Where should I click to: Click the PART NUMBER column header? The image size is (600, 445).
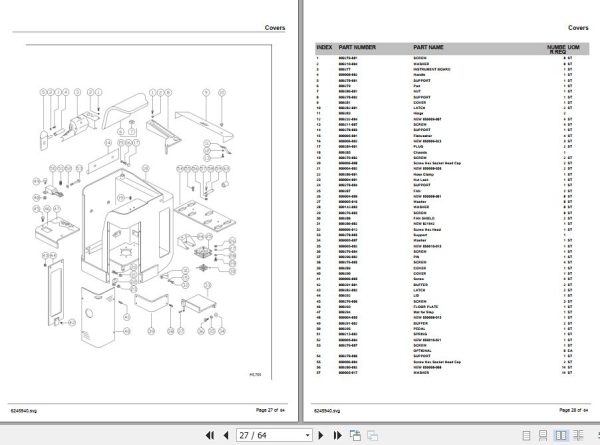[357, 47]
